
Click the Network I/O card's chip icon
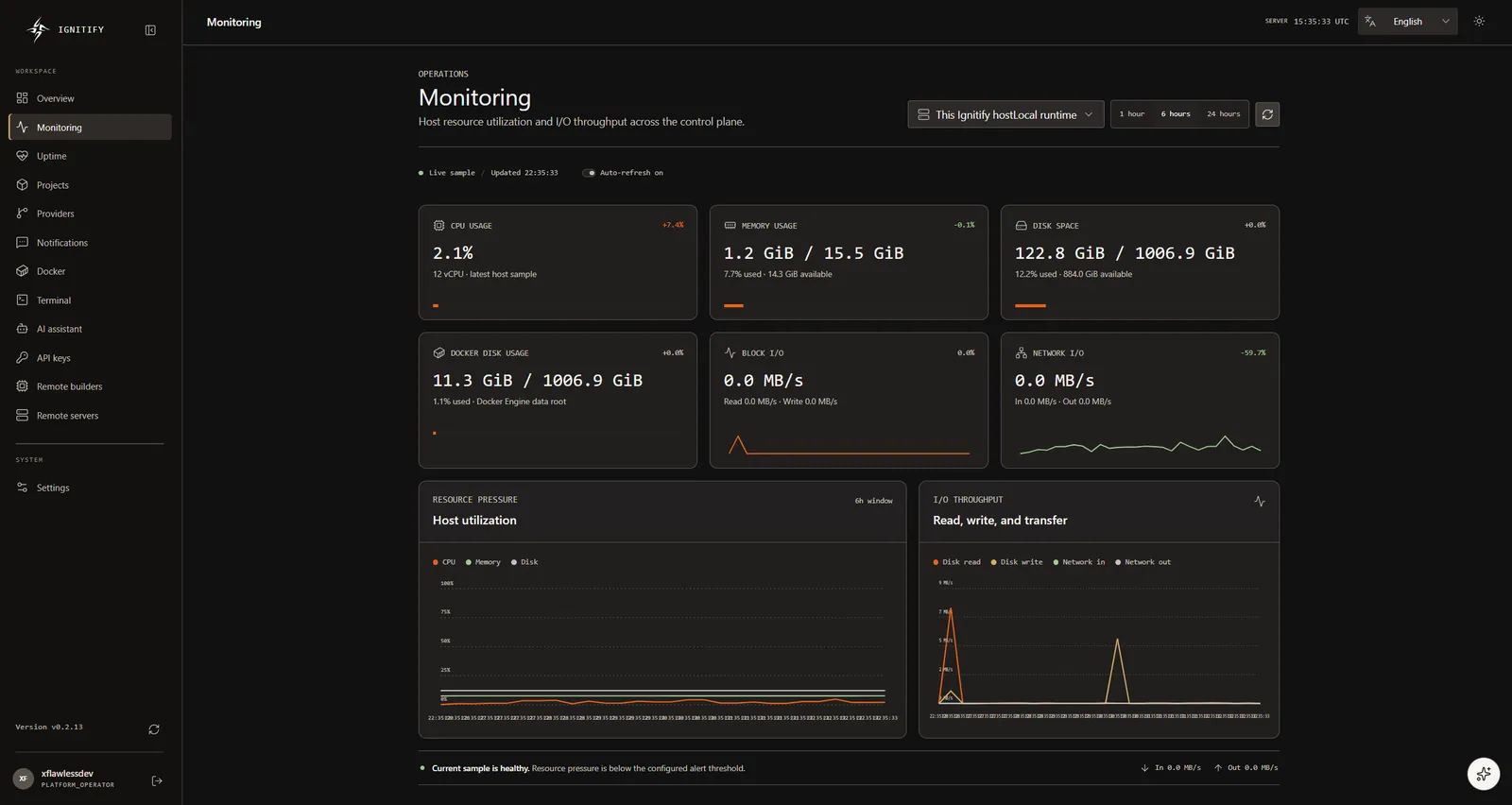(x=1021, y=353)
